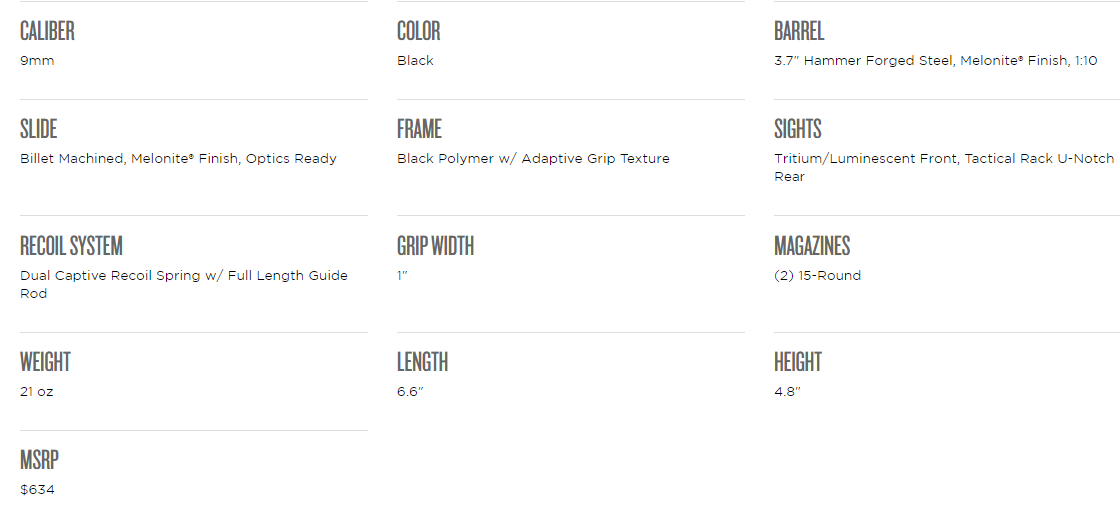The image size is (1120, 517).
Task: Select the (2) 15-Round magazines value
Action: coord(817,276)
